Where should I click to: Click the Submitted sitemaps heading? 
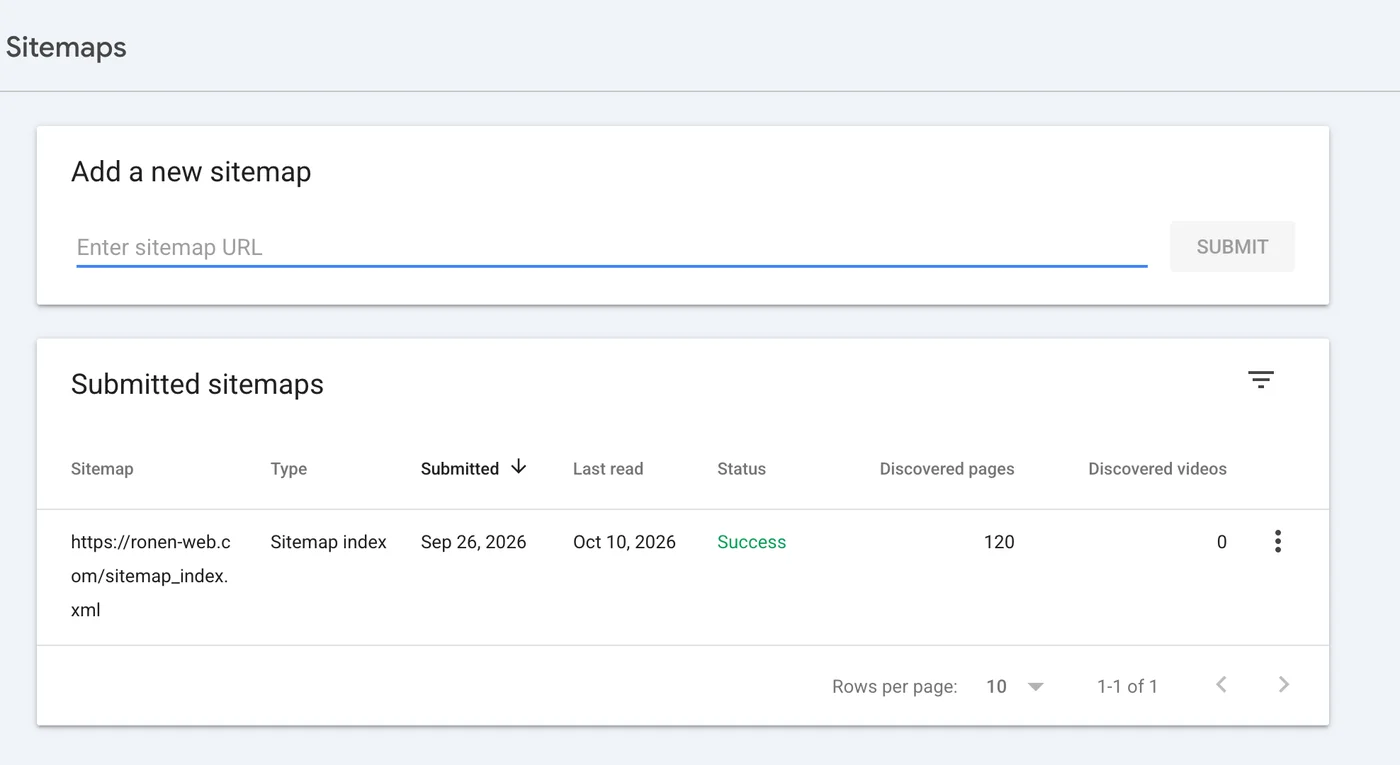coord(197,384)
